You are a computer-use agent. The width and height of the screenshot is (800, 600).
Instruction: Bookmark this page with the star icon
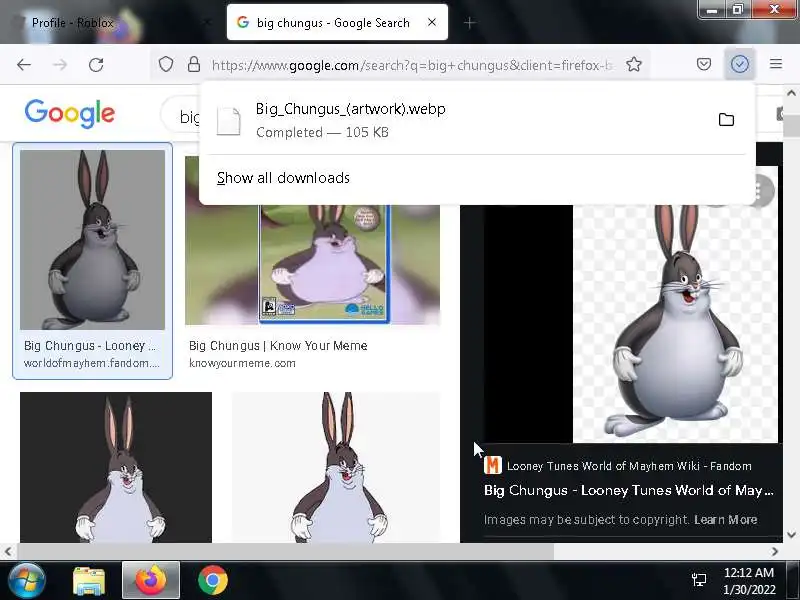point(634,64)
